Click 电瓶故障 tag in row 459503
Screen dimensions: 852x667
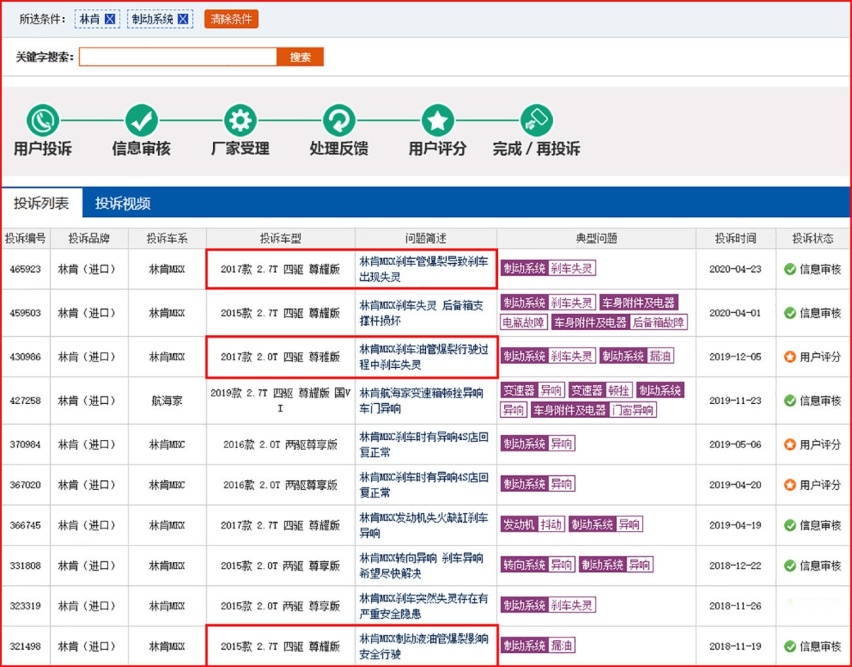pyautogui.click(x=523, y=322)
